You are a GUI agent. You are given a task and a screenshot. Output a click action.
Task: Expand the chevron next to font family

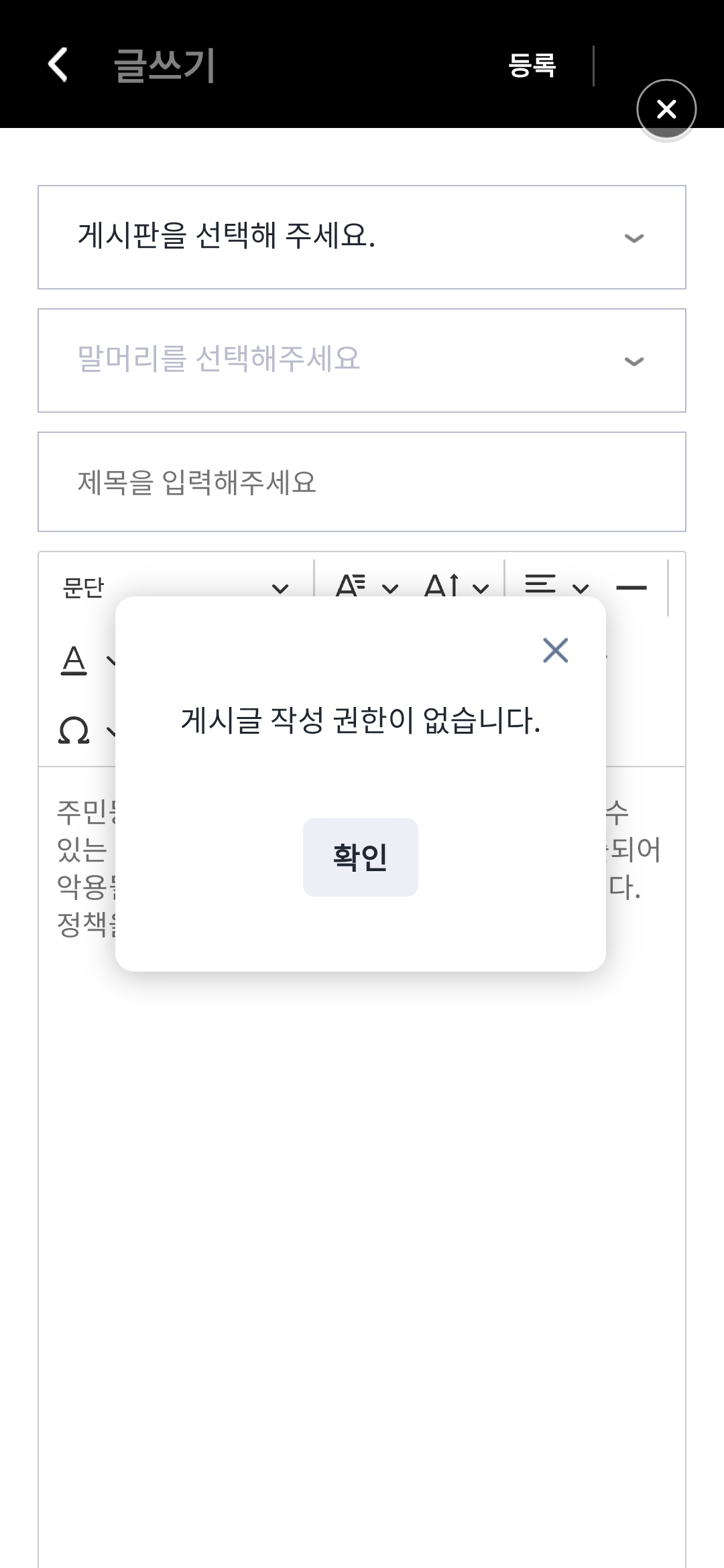click(390, 589)
